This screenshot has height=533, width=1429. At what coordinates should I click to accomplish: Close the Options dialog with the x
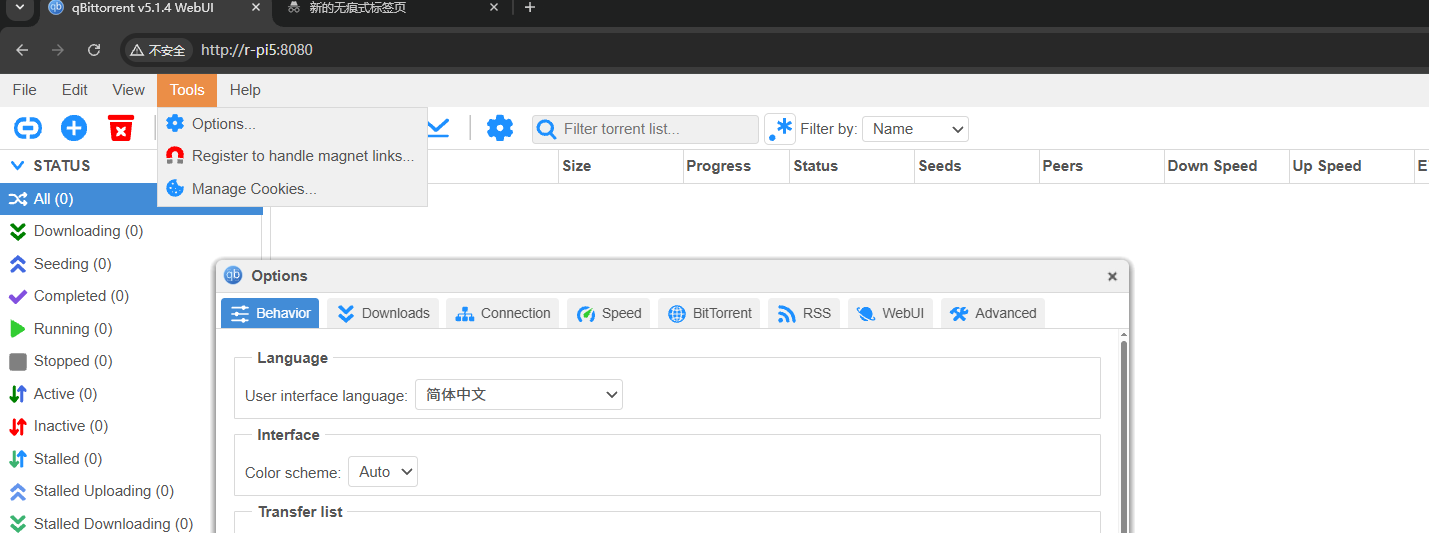(1112, 277)
